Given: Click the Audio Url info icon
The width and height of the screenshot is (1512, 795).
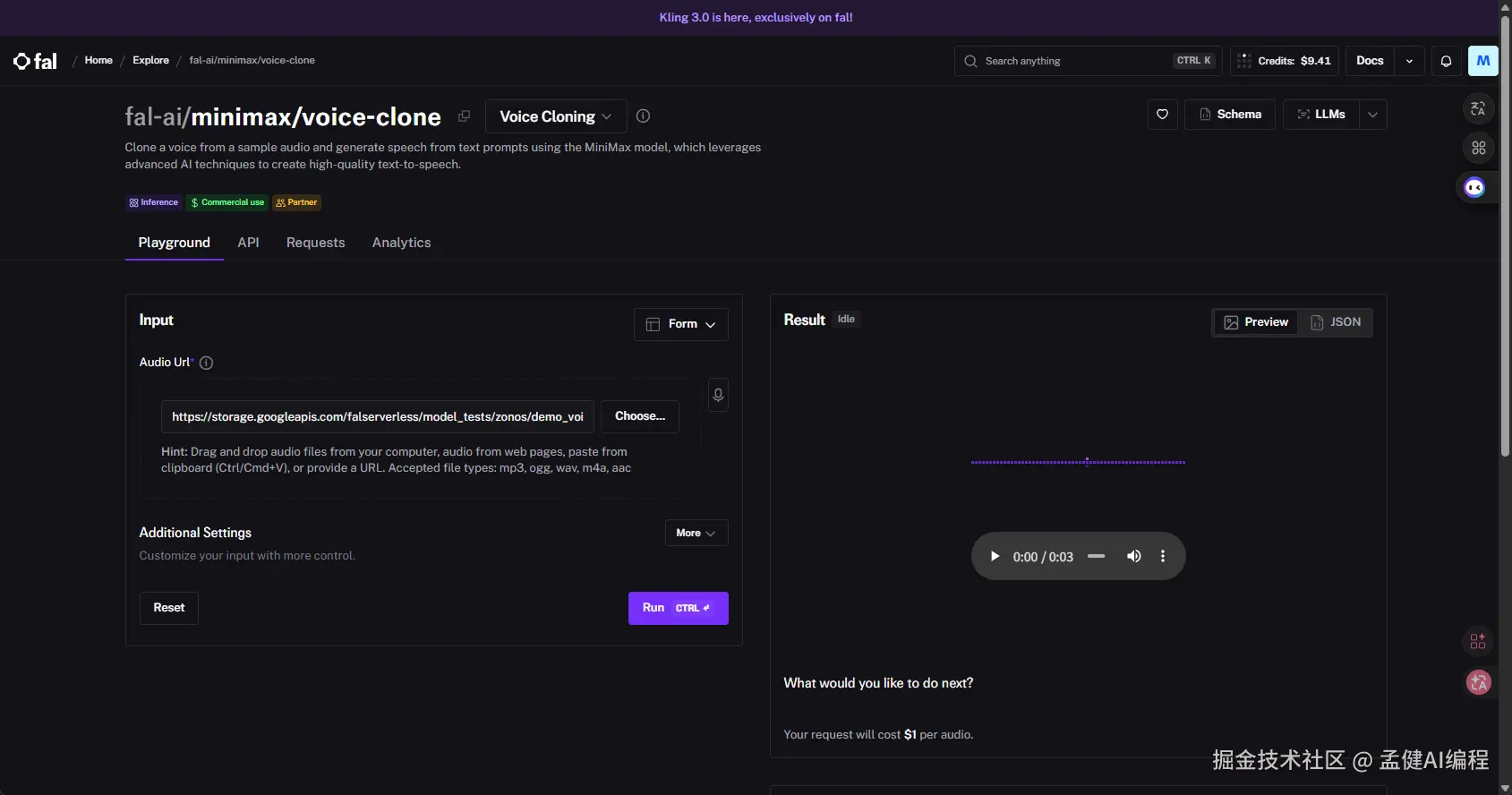Looking at the screenshot, I should coord(206,363).
